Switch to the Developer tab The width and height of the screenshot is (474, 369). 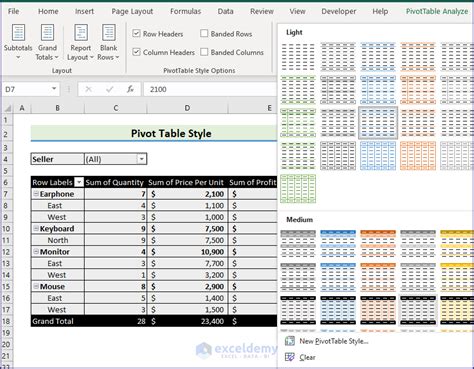(x=339, y=11)
